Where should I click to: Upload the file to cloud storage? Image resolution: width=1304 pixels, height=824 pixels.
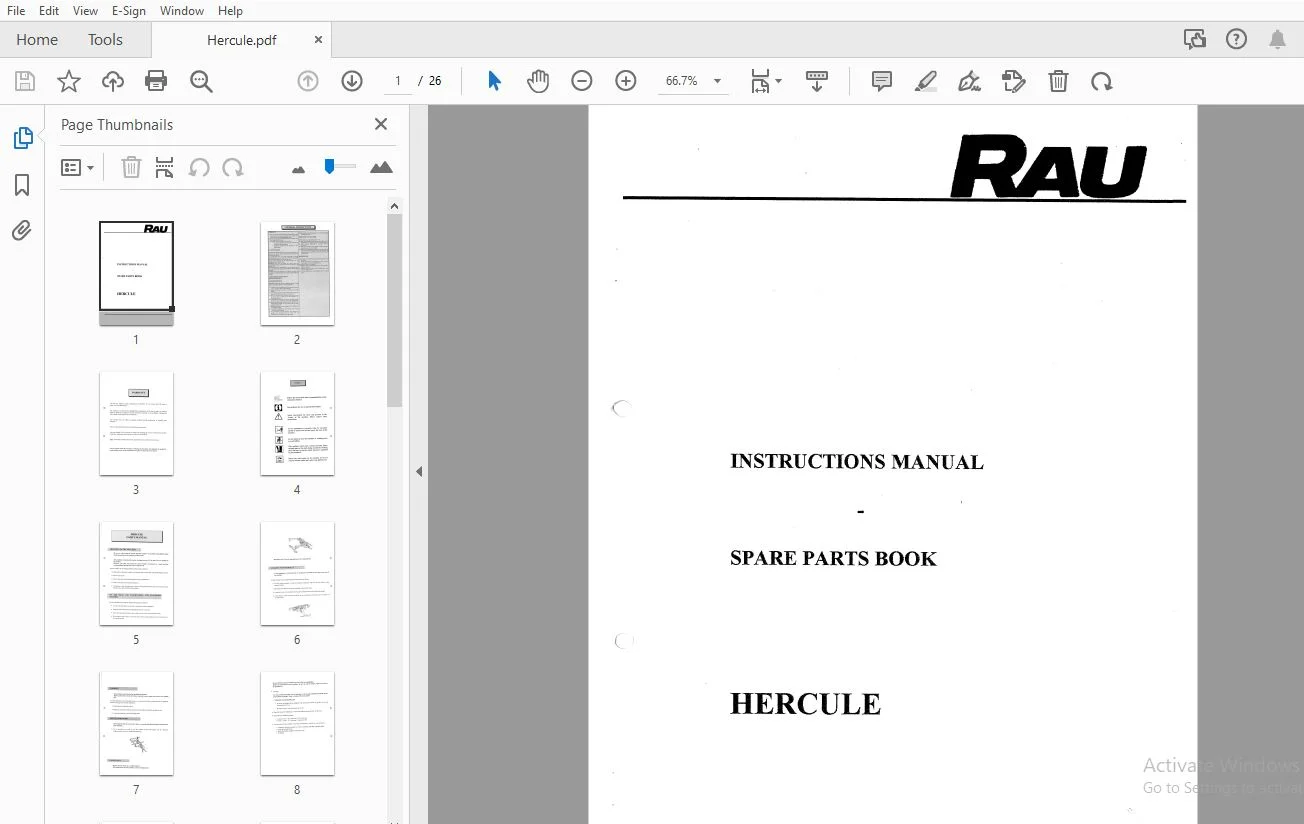113,81
